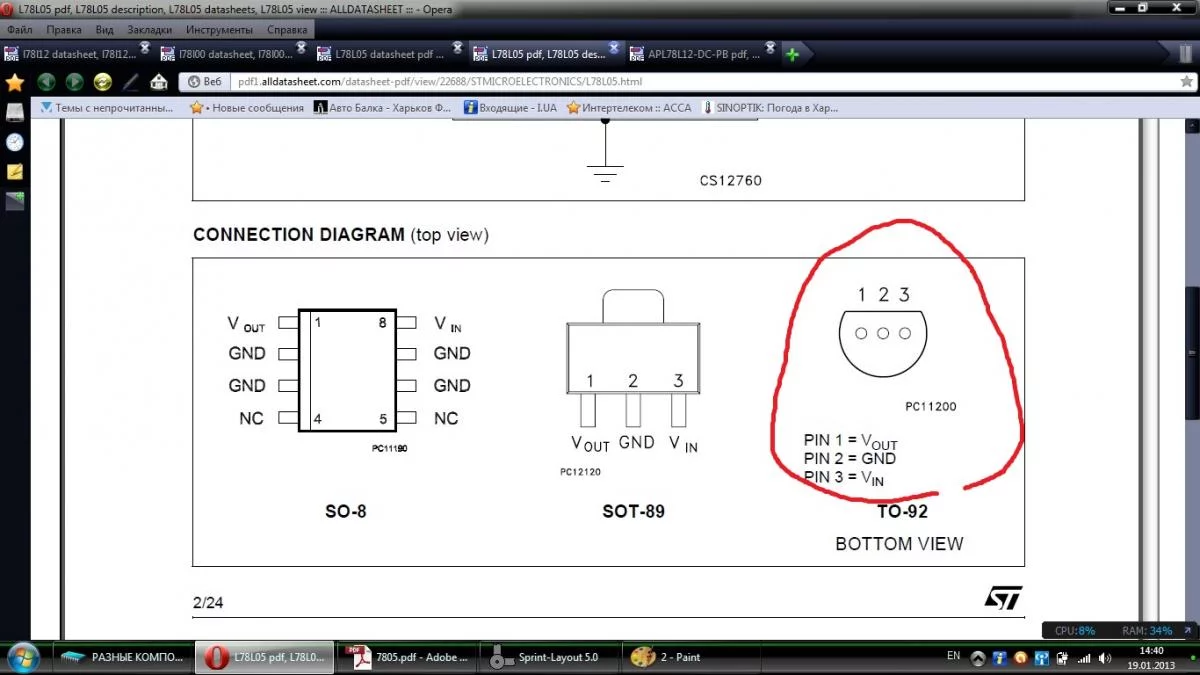Click page number '2/24' text
The height and width of the screenshot is (675, 1200).
point(210,603)
